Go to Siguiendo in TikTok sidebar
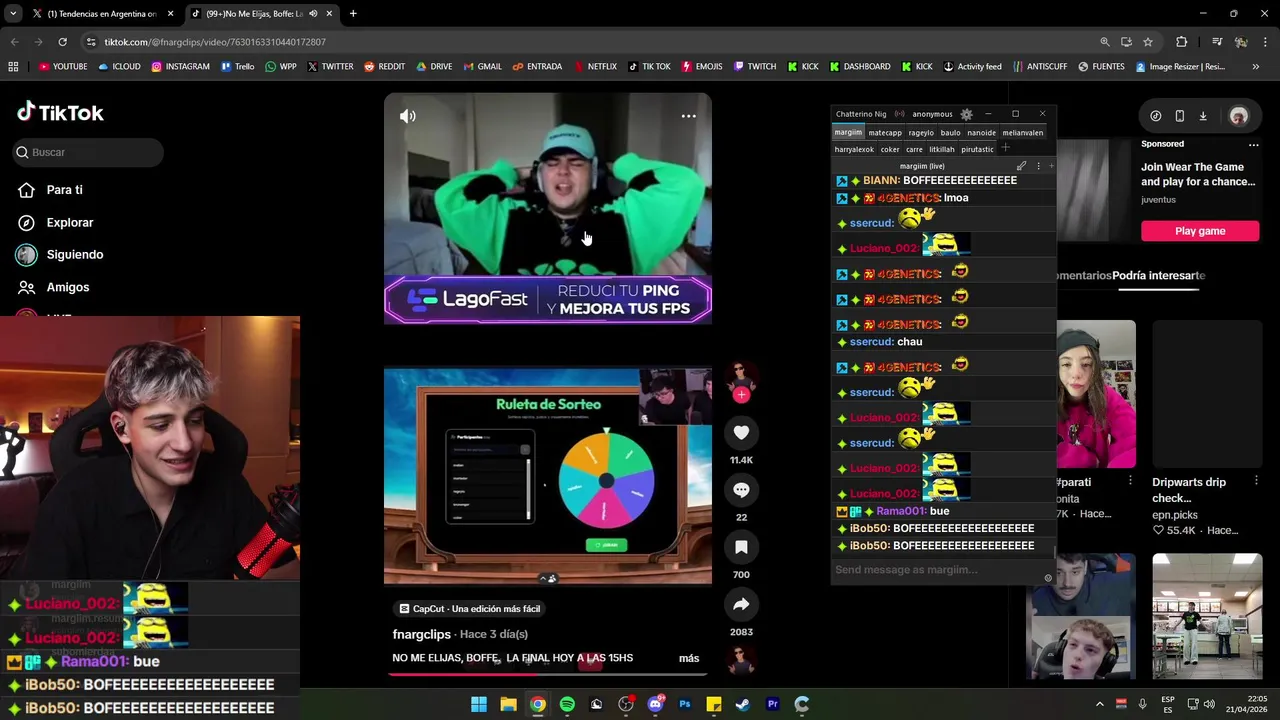The height and width of the screenshot is (720, 1280). (x=74, y=255)
